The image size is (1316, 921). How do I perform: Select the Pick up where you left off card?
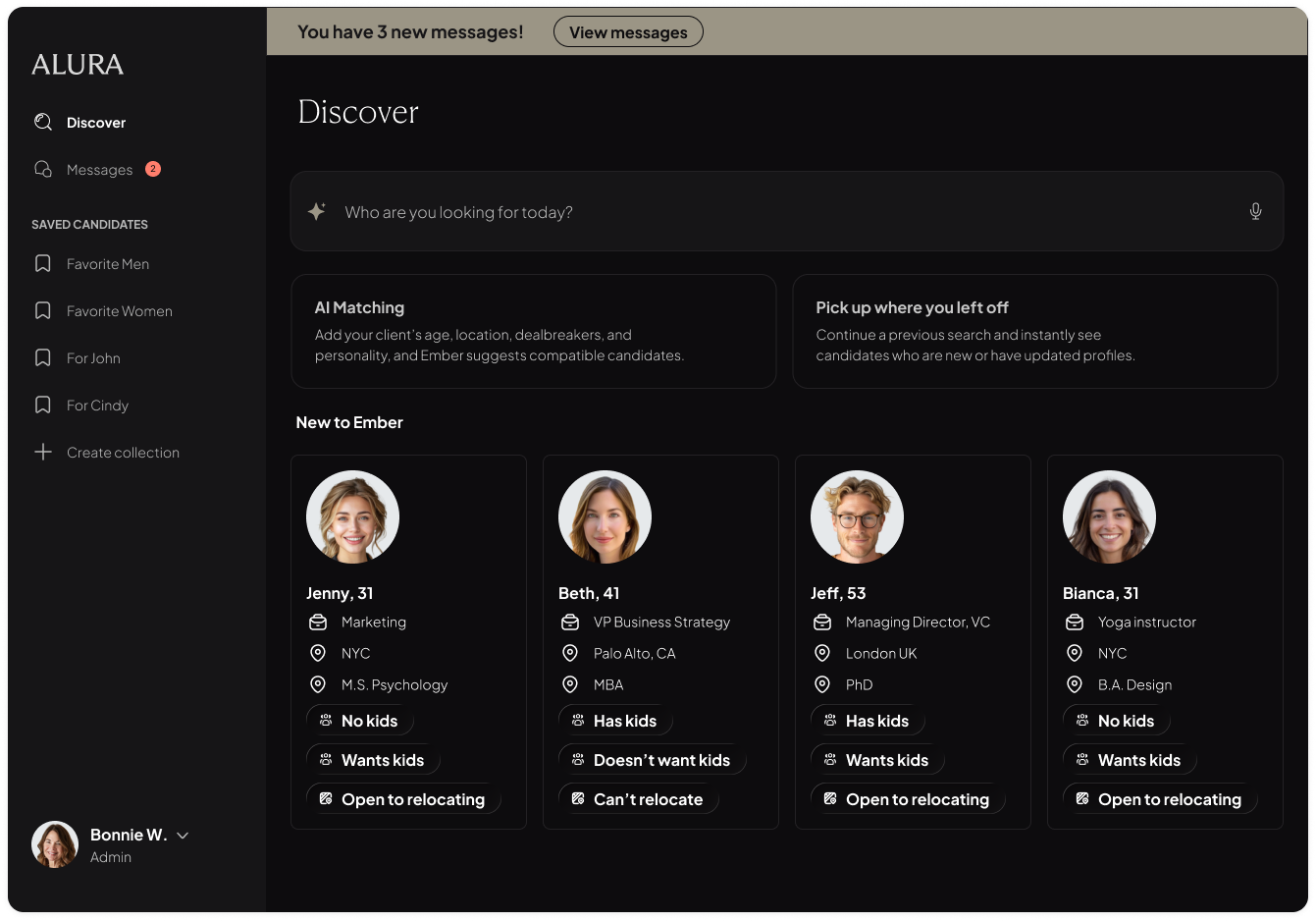click(1034, 331)
